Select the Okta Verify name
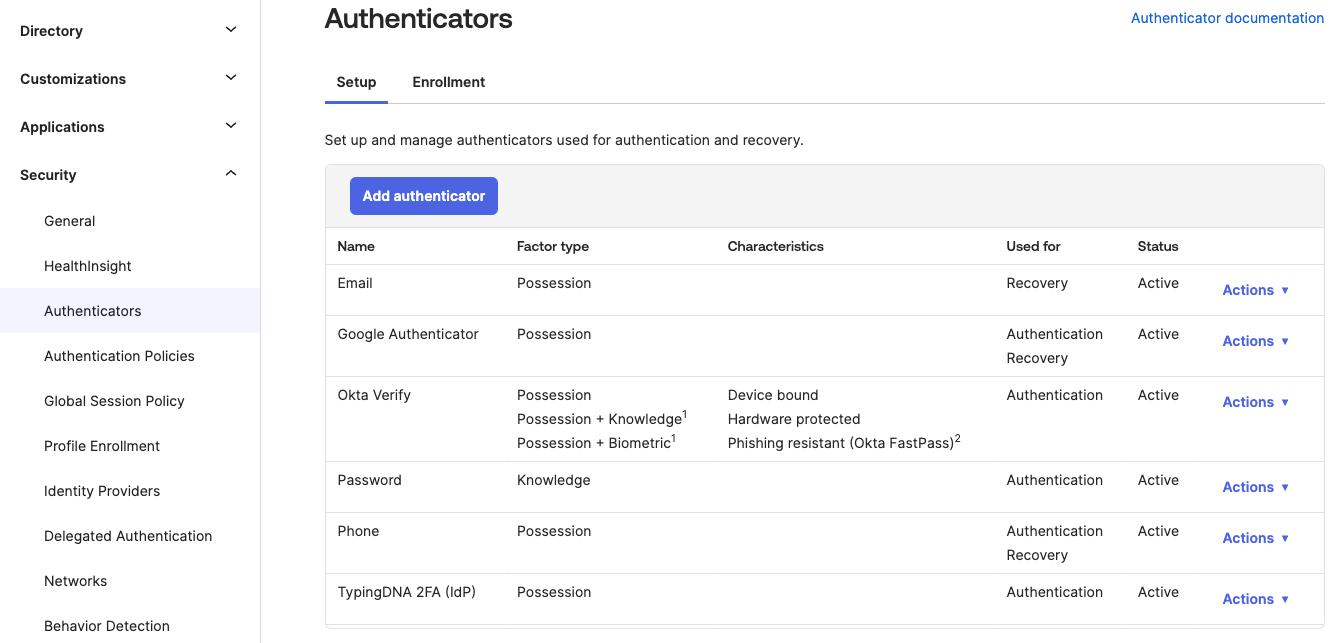 [x=374, y=395]
